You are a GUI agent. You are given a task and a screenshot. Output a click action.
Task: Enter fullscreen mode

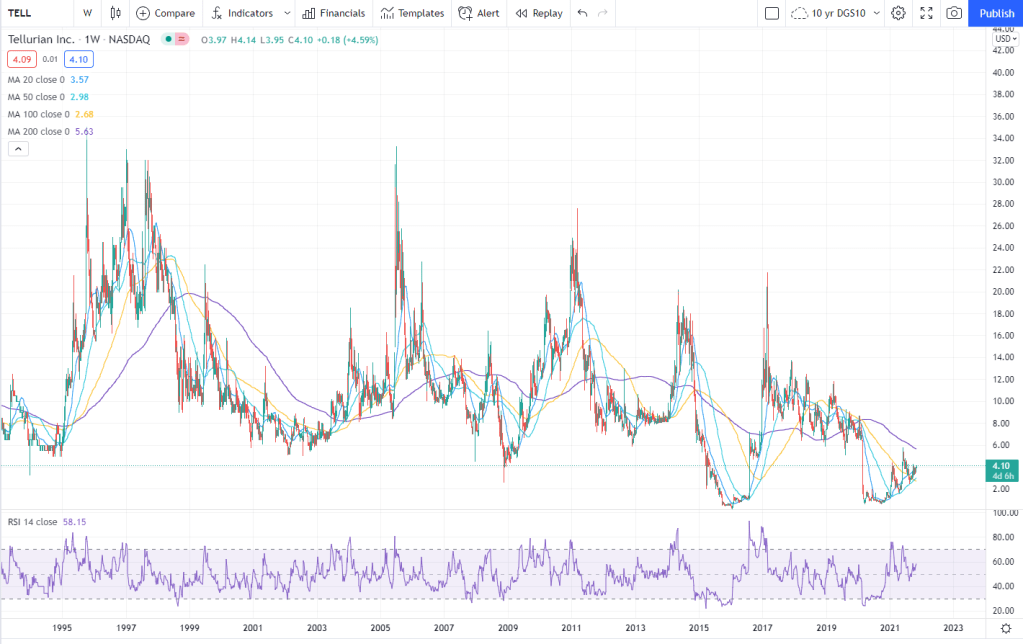[926, 13]
